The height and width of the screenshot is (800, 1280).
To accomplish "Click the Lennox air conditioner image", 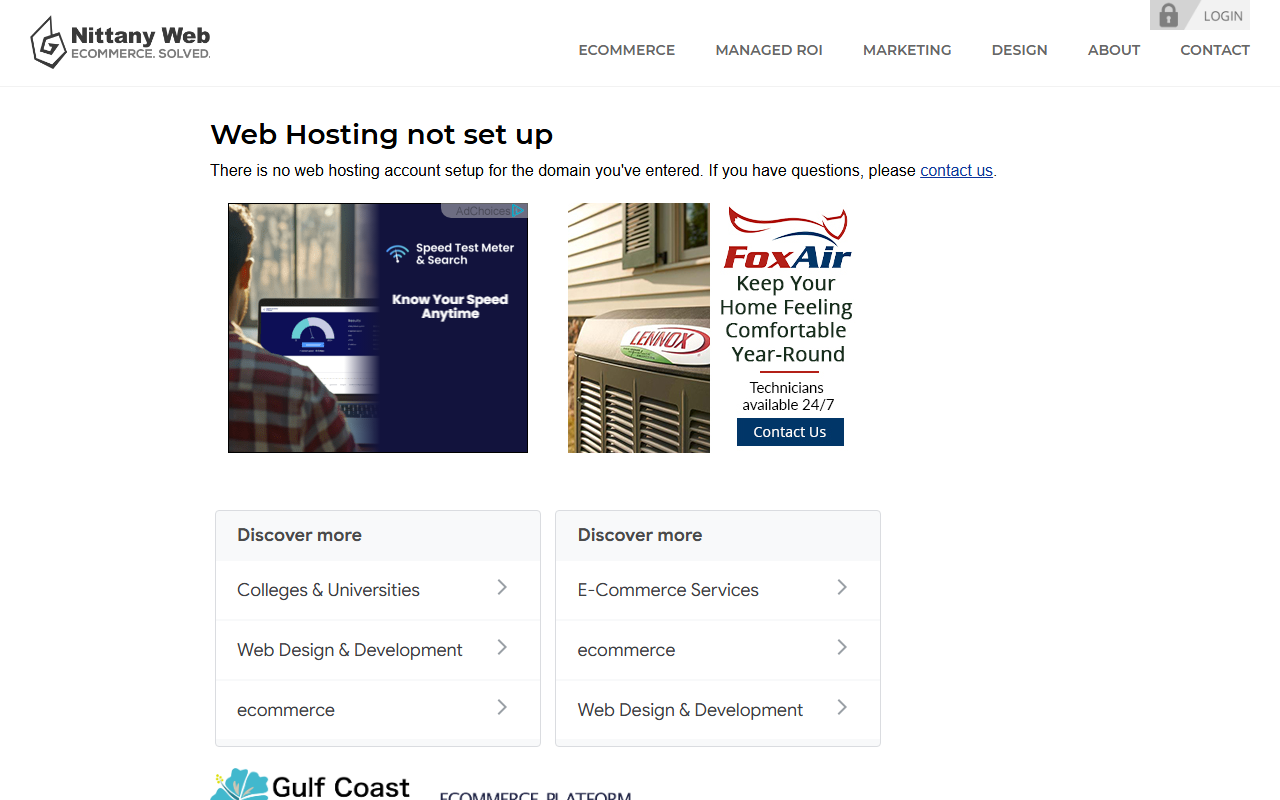I will coord(639,328).
